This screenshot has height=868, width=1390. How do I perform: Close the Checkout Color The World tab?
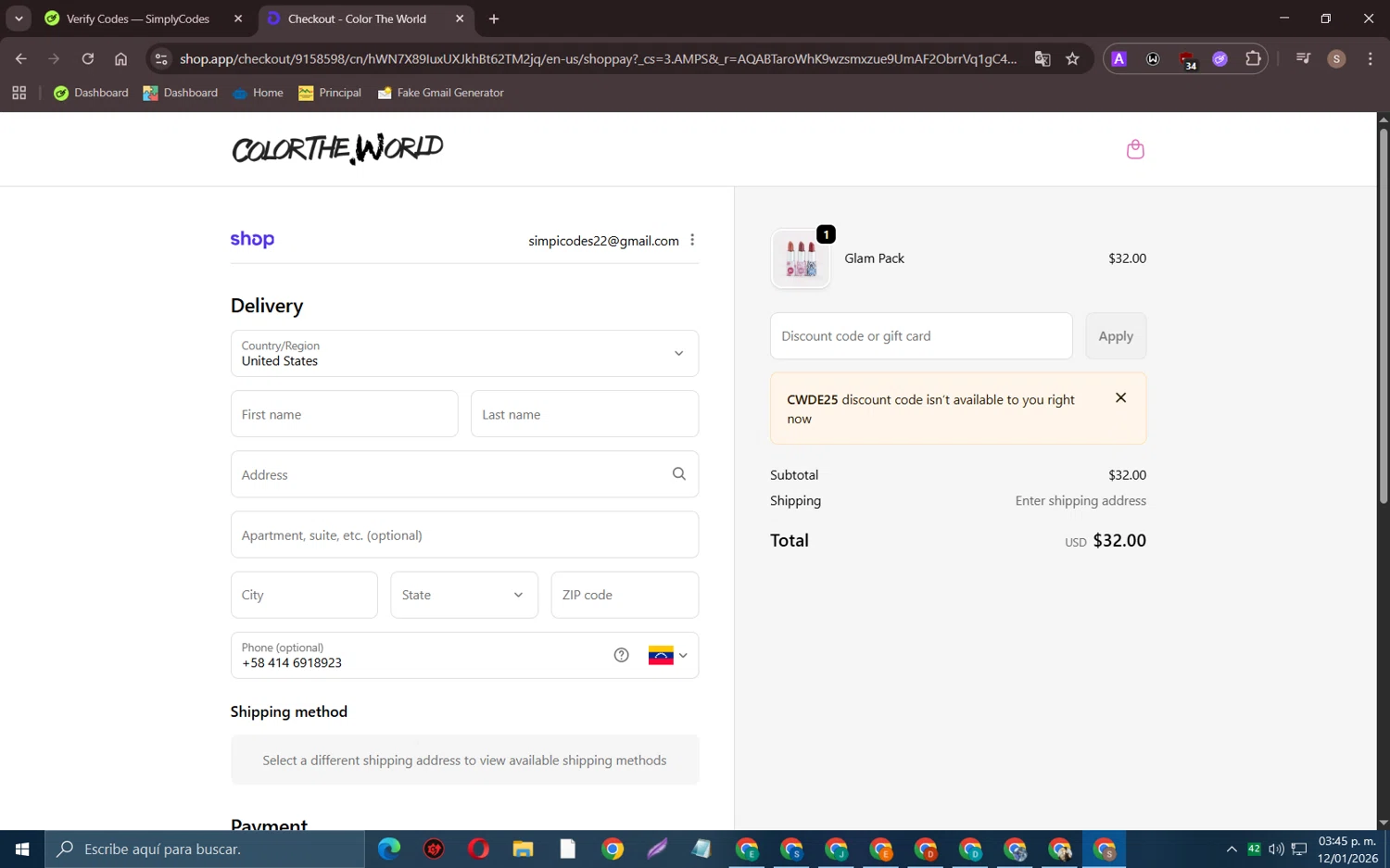(460, 19)
